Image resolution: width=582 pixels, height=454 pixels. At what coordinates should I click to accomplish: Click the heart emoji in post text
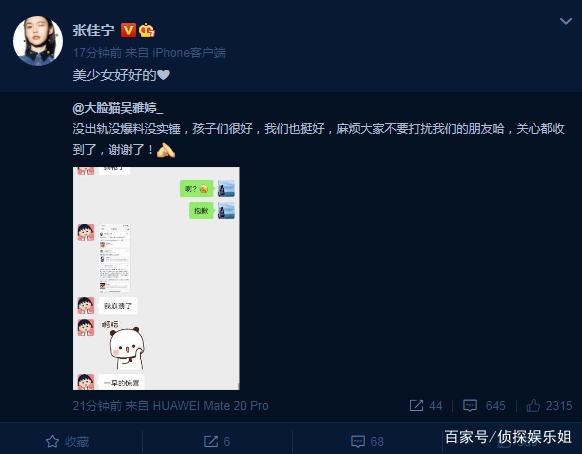coord(163,75)
